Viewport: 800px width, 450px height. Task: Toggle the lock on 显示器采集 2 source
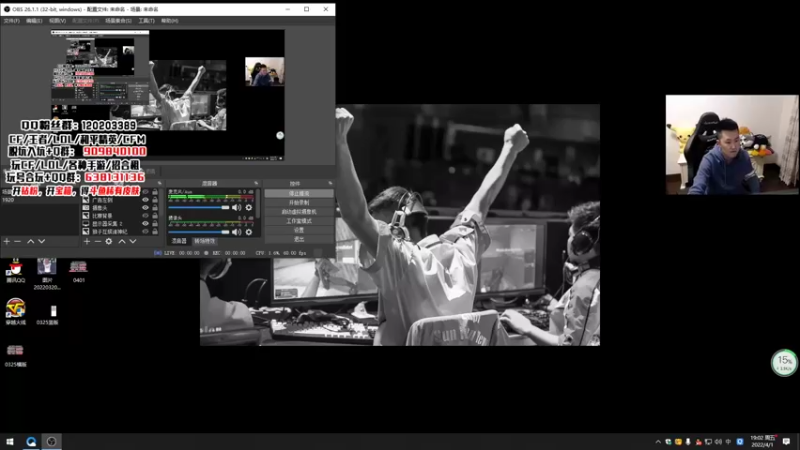(155, 223)
